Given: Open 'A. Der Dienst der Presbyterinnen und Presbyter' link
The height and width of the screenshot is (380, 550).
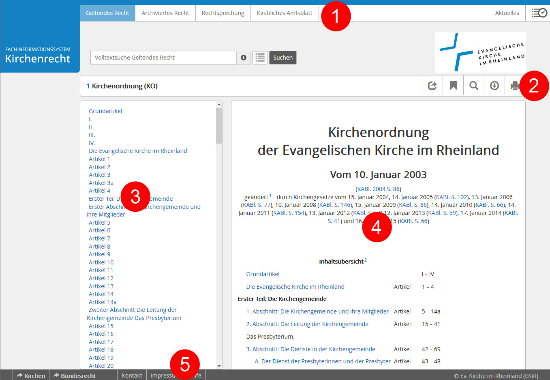Looking at the screenshot, I should click(x=322, y=361).
